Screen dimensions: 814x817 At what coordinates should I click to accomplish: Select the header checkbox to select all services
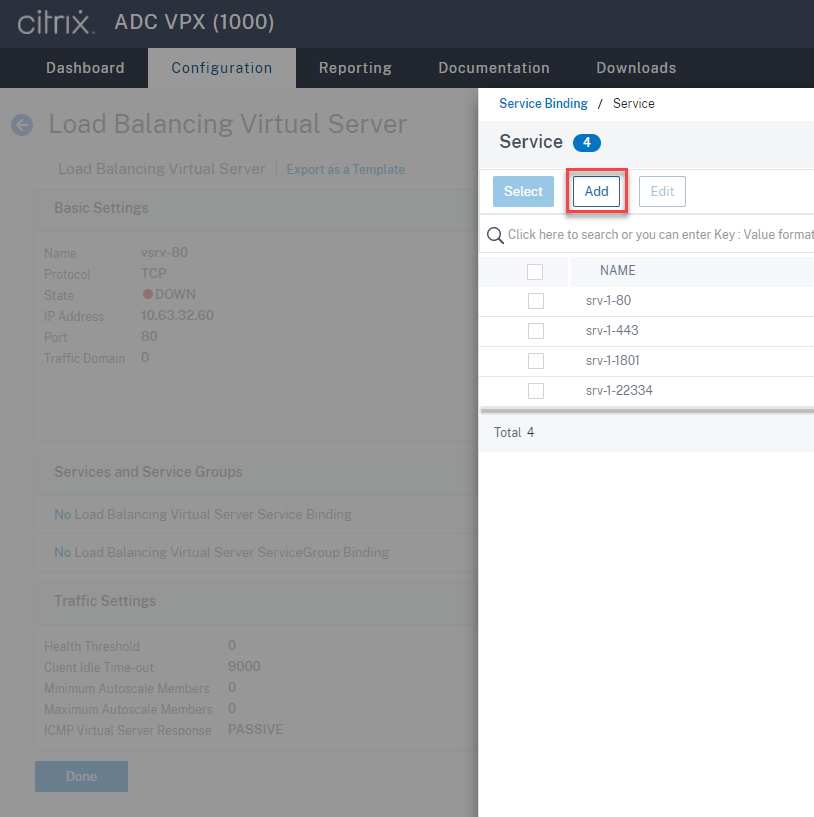tap(535, 270)
